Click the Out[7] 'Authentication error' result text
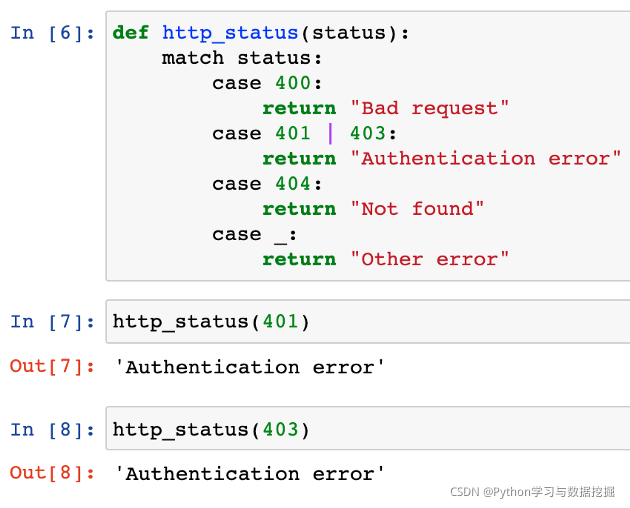 click(x=249, y=367)
